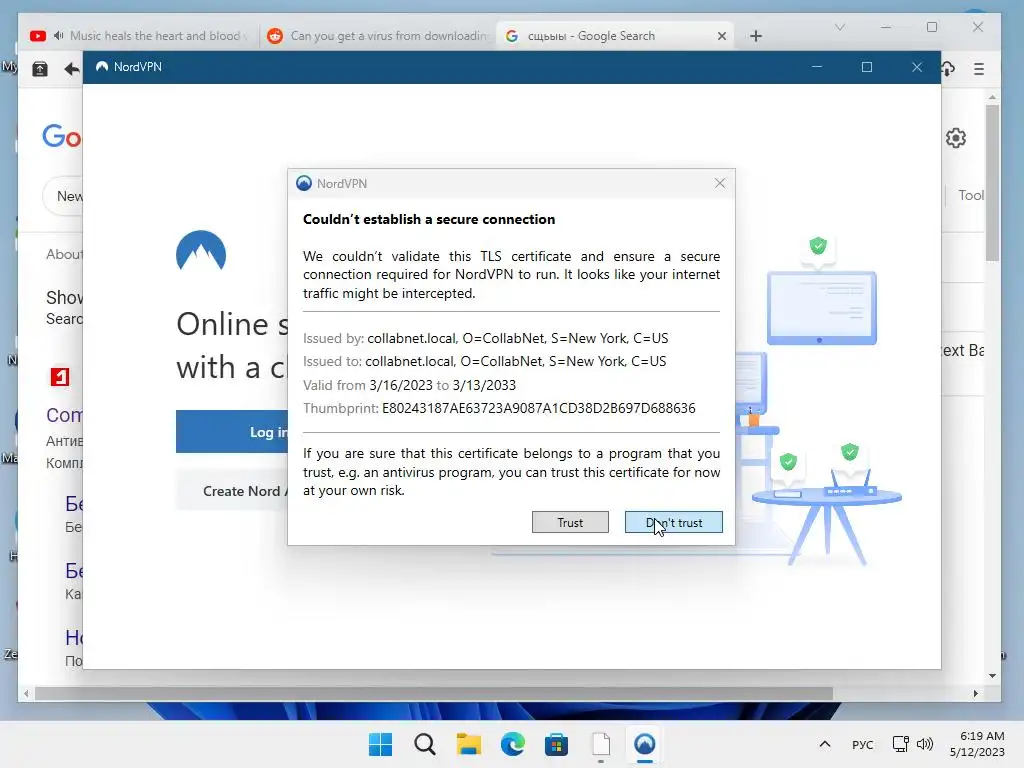The image size is (1024, 768).
Task: Click the horizontal scrollbar right arrow
Action: coord(976,693)
